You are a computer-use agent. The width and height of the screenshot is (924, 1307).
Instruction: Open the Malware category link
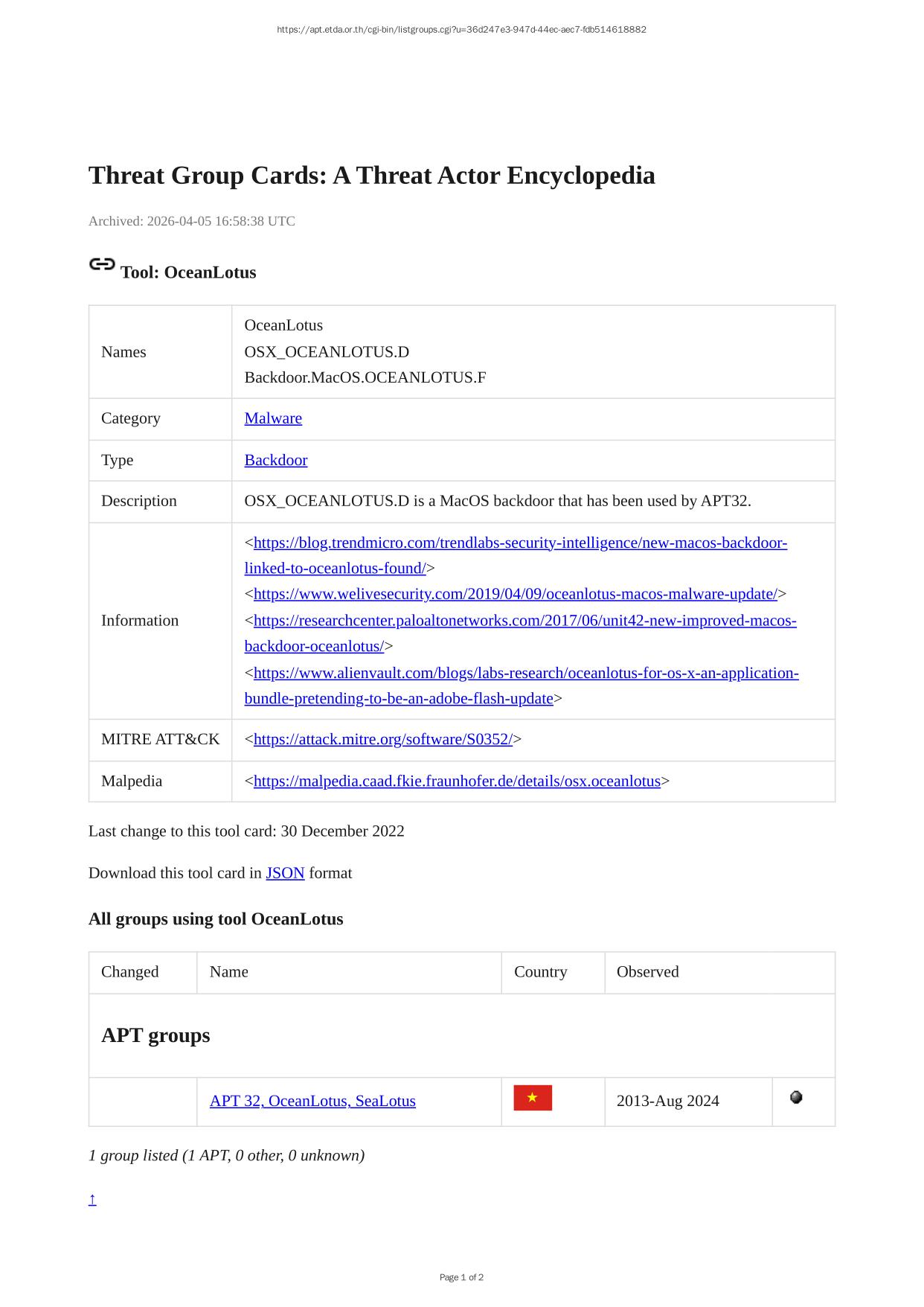[273, 418]
